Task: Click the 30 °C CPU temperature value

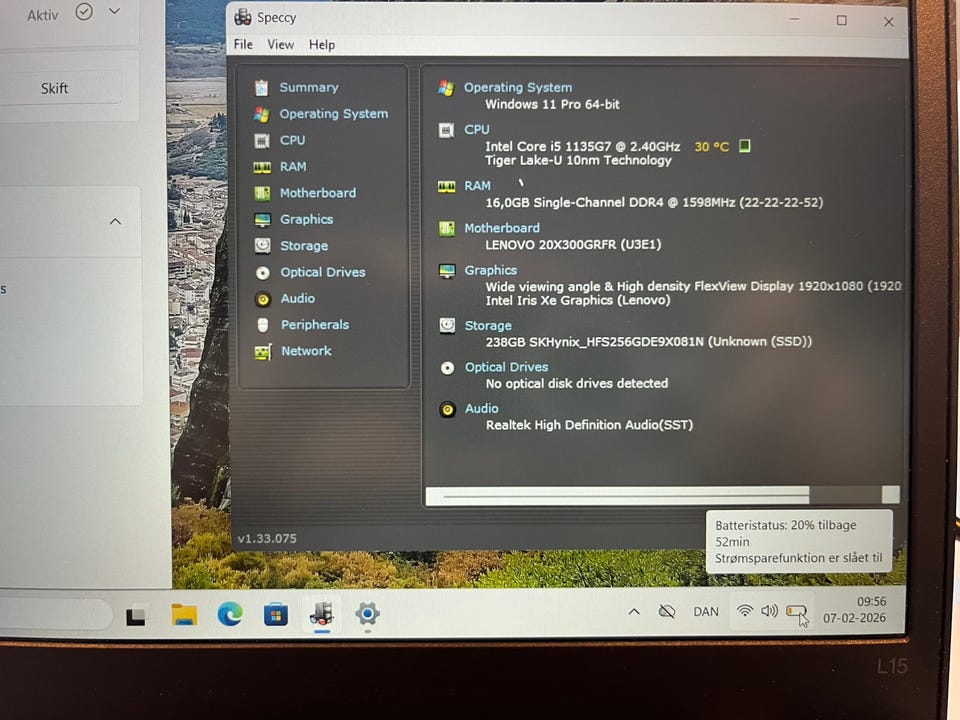Action: pos(711,147)
